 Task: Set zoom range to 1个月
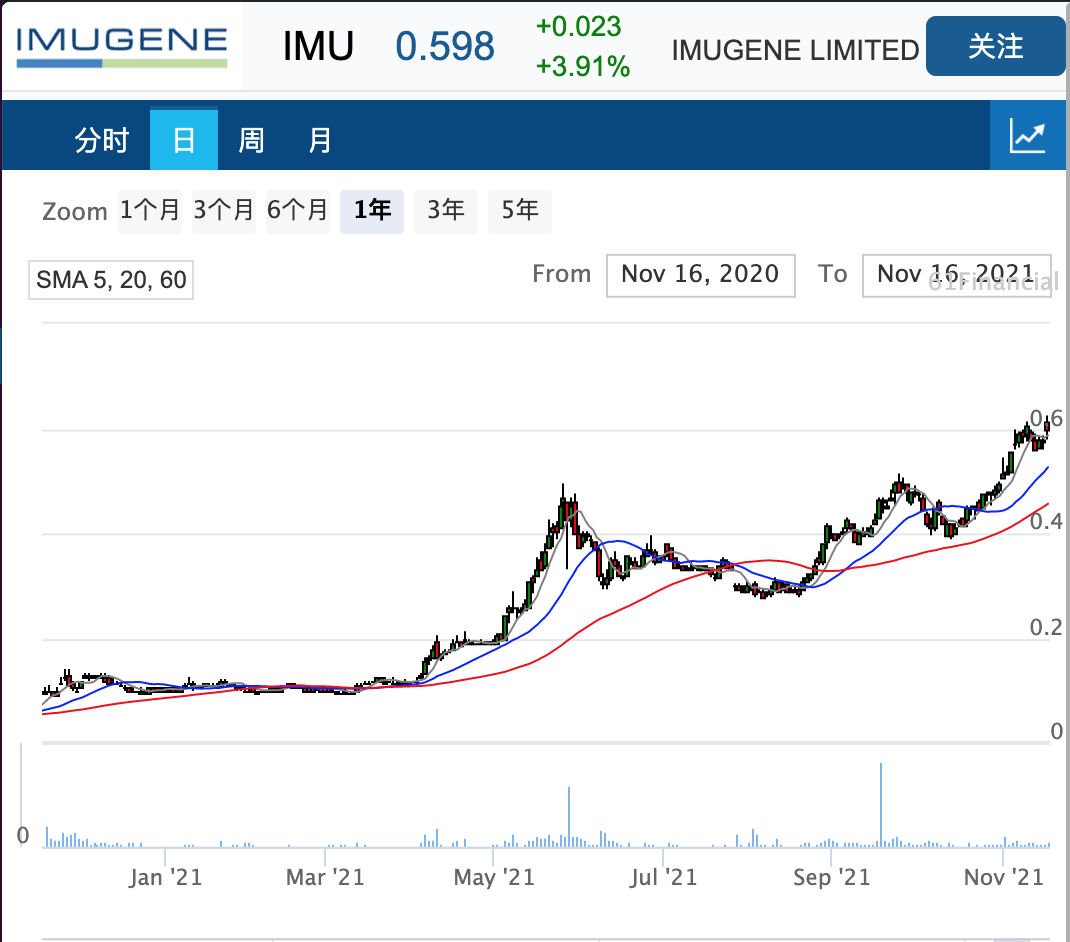(150, 210)
